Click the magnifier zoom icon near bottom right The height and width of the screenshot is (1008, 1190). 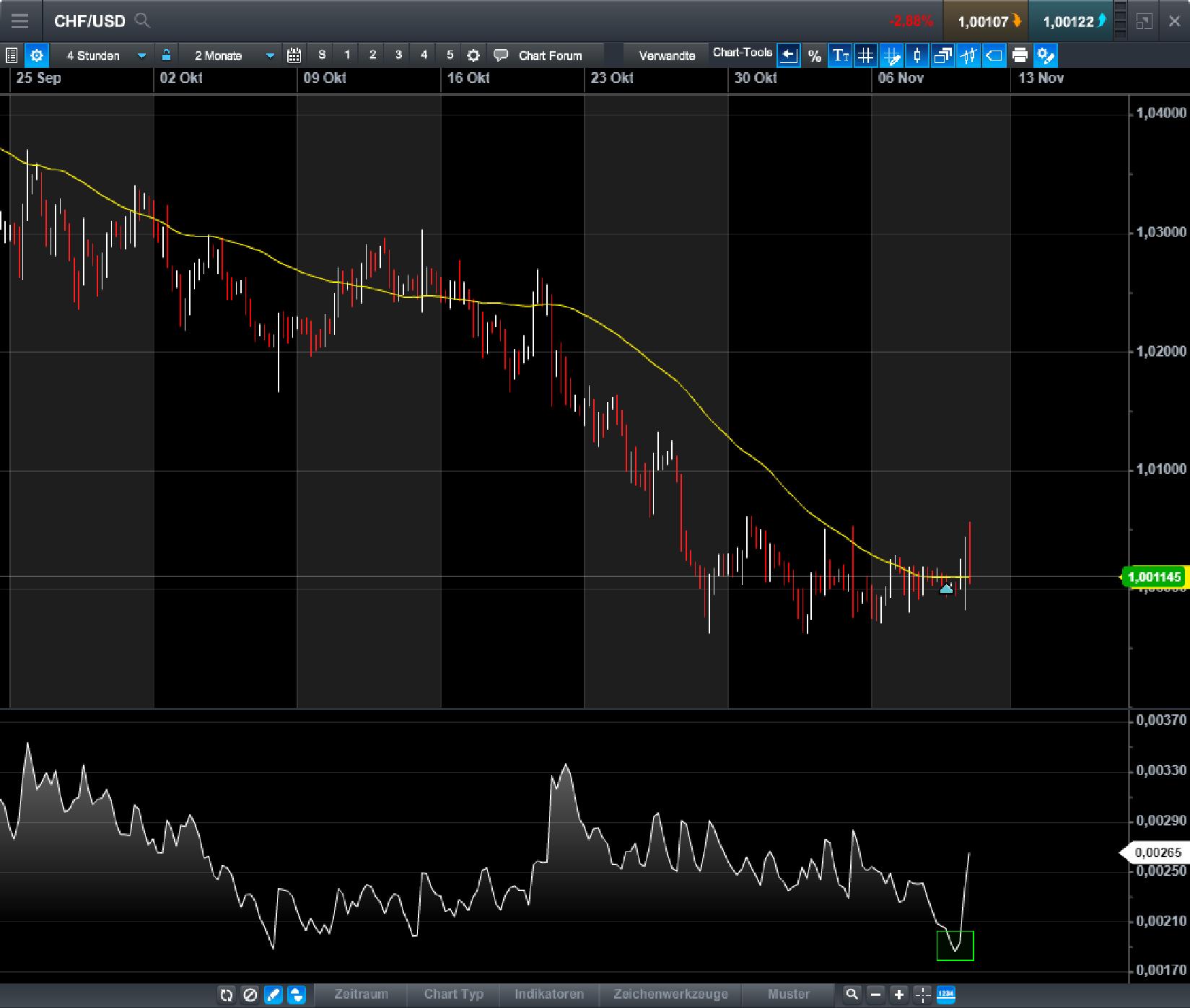pyautogui.click(x=853, y=994)
